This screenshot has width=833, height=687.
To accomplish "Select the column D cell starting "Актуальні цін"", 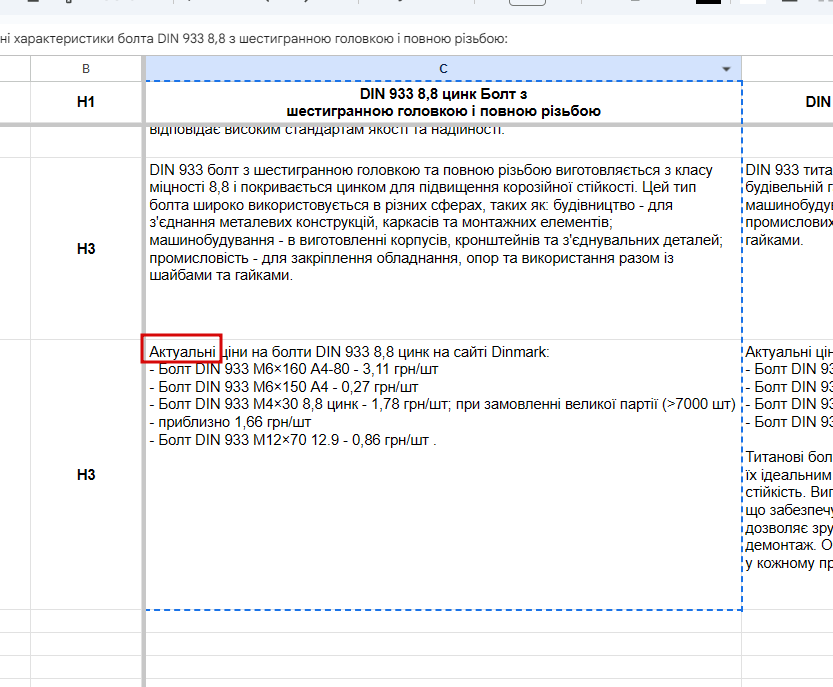I will click(x=788, y=474).
